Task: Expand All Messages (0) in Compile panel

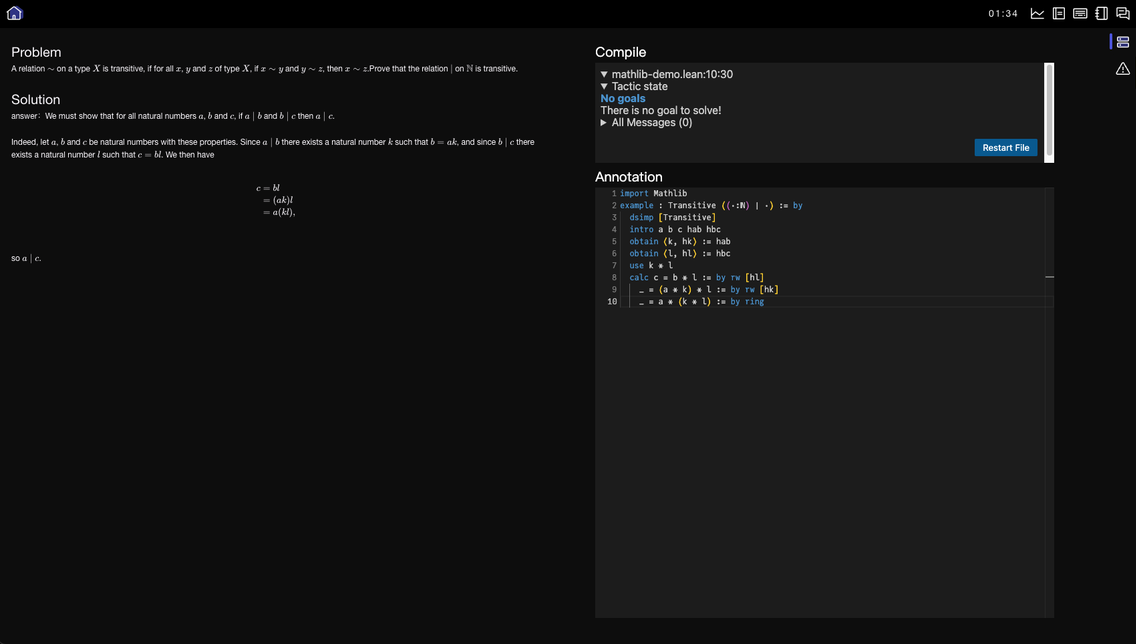Action: coord(603,122)
